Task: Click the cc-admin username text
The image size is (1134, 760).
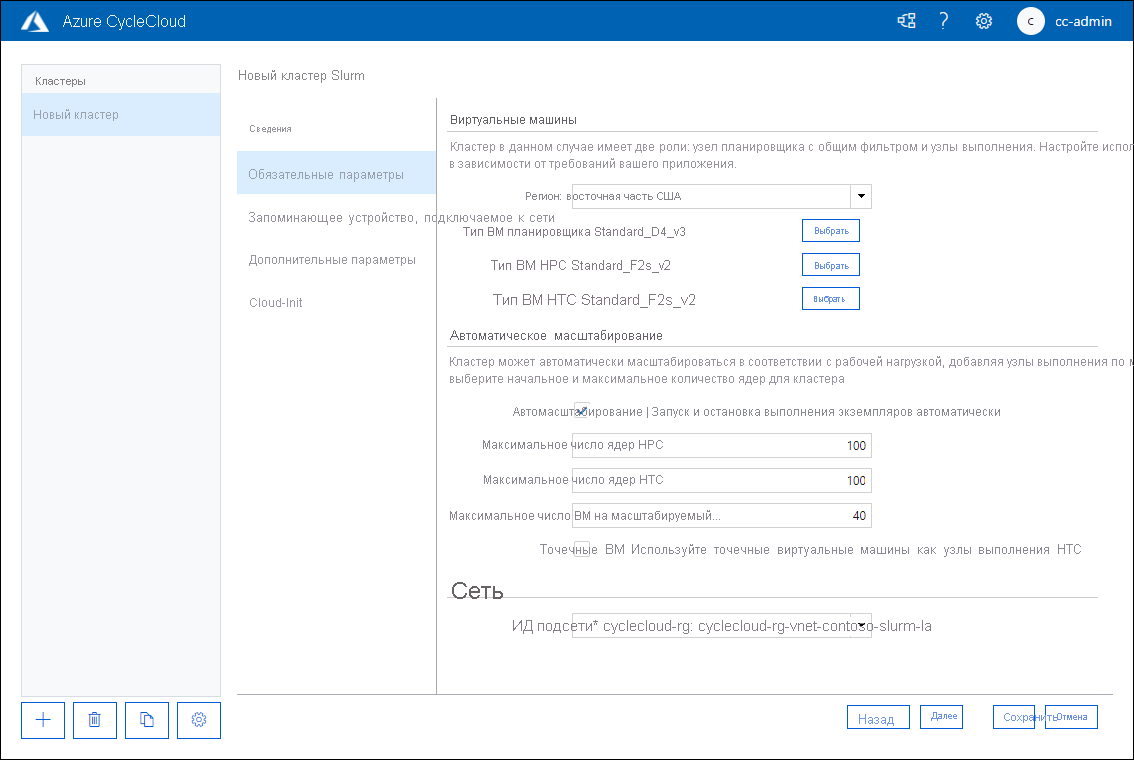Action: pyautogui.click(x=1083, y=22)
